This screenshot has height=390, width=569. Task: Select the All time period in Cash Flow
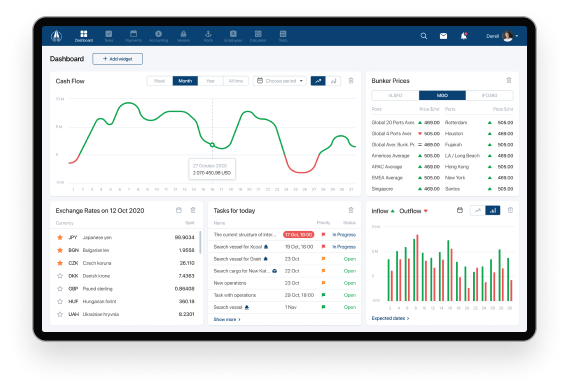coord(236,81)
